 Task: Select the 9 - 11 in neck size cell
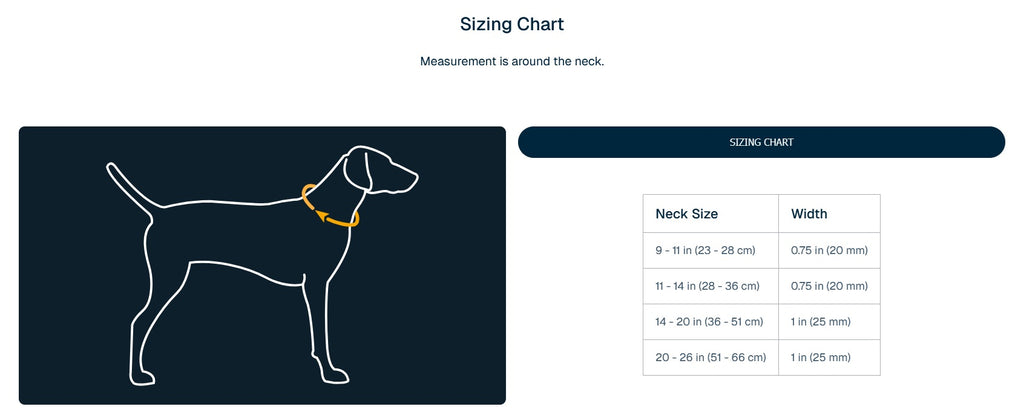705,250
